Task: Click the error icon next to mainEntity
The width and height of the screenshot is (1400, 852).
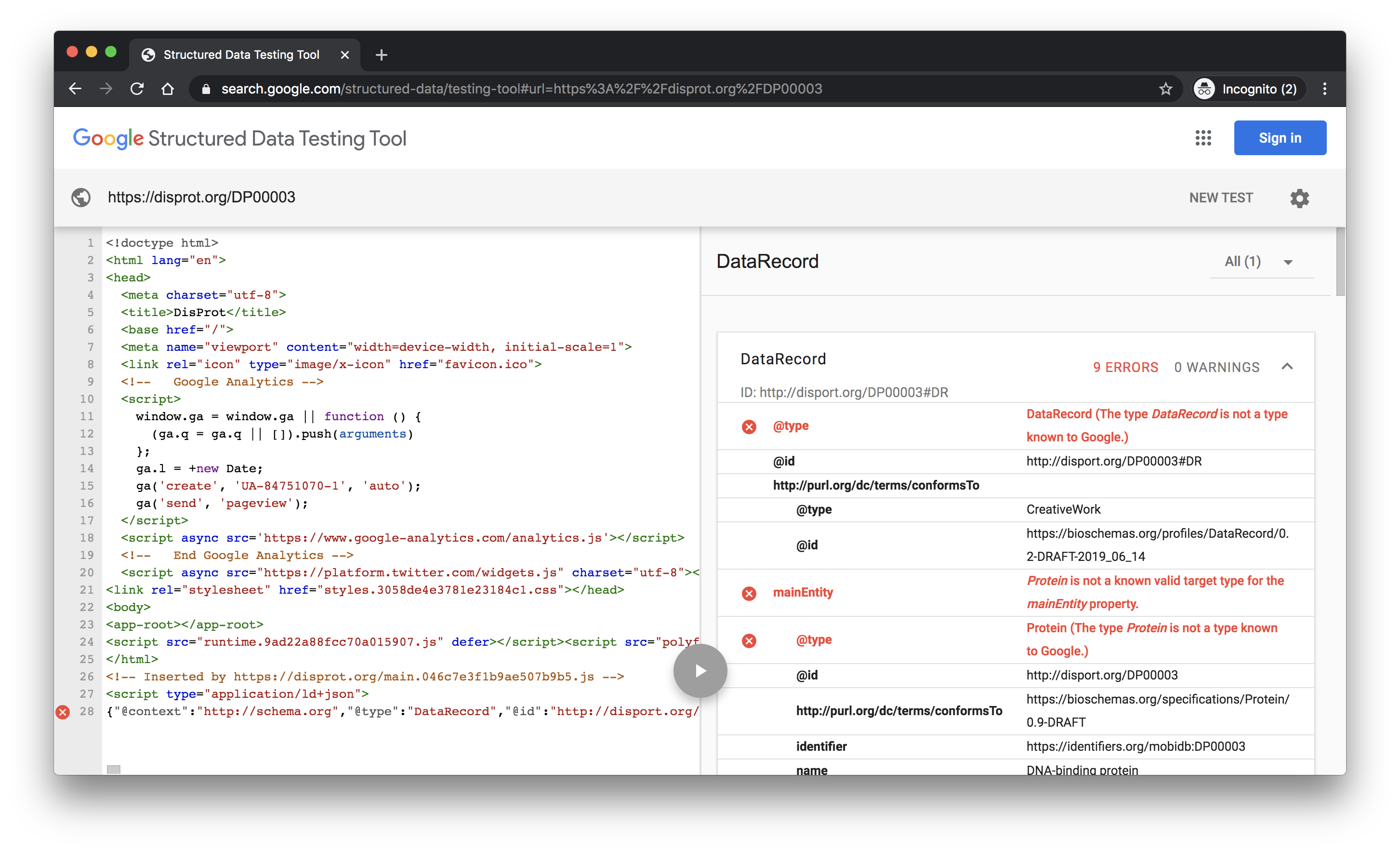Action: [x=749, y=593]
